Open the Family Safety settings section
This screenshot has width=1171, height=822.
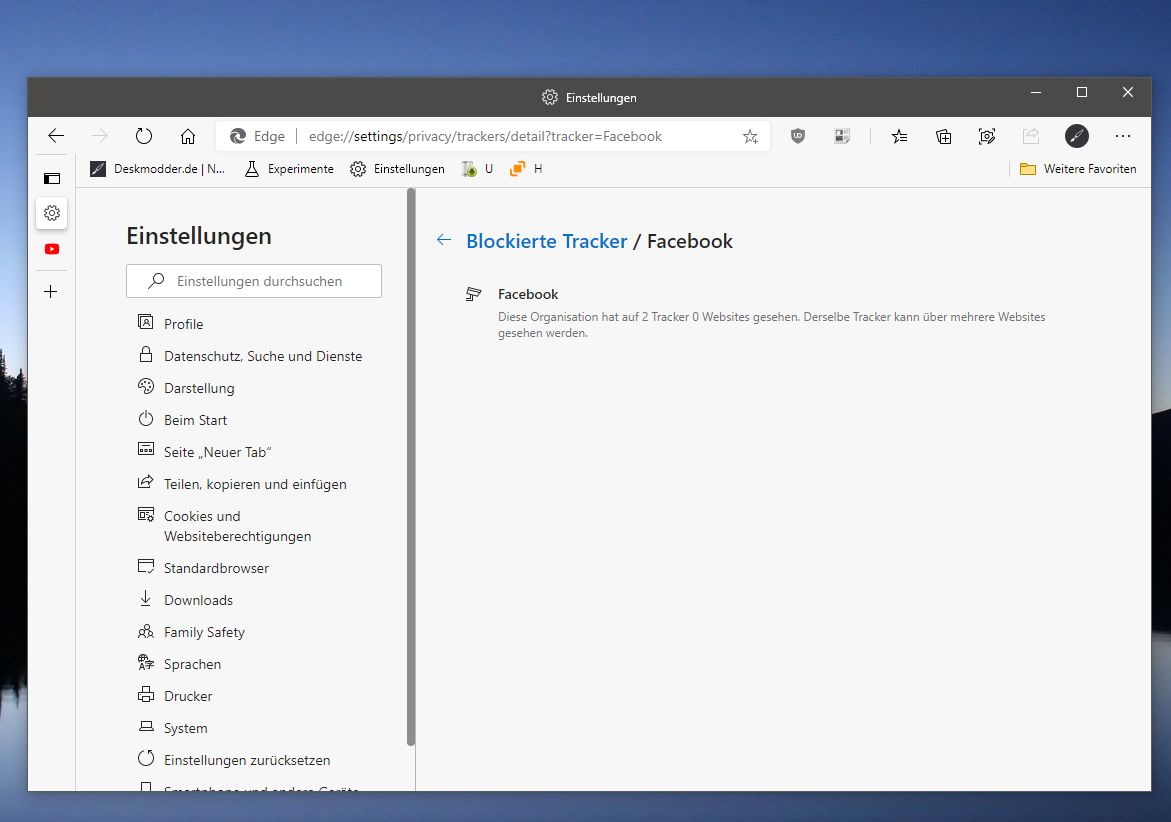[205, 632]
